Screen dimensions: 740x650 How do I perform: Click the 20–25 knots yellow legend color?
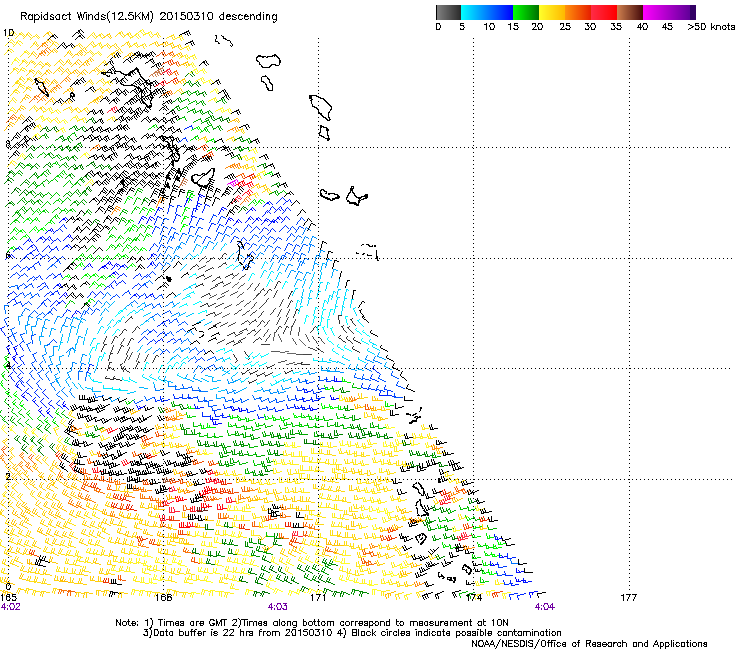click(x=552, y=12)
